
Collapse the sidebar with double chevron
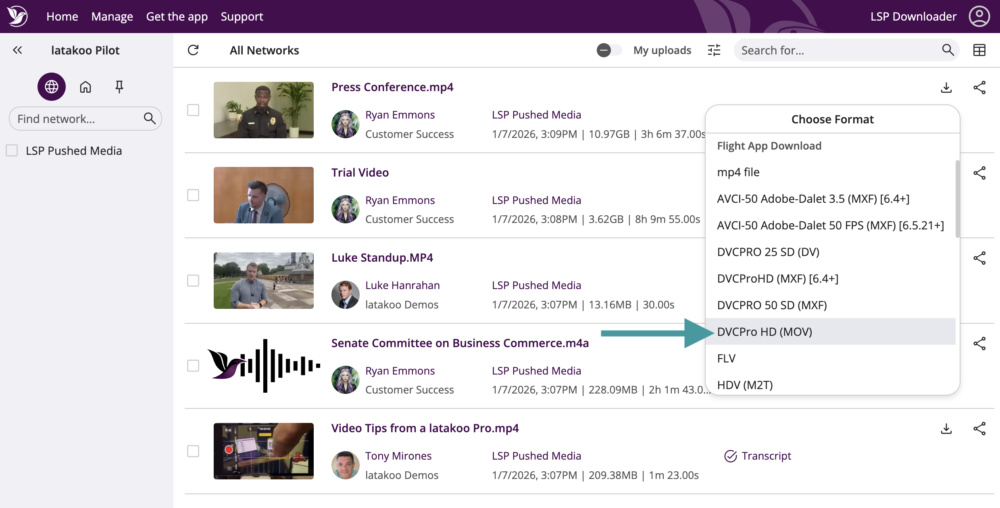[17, 50]
